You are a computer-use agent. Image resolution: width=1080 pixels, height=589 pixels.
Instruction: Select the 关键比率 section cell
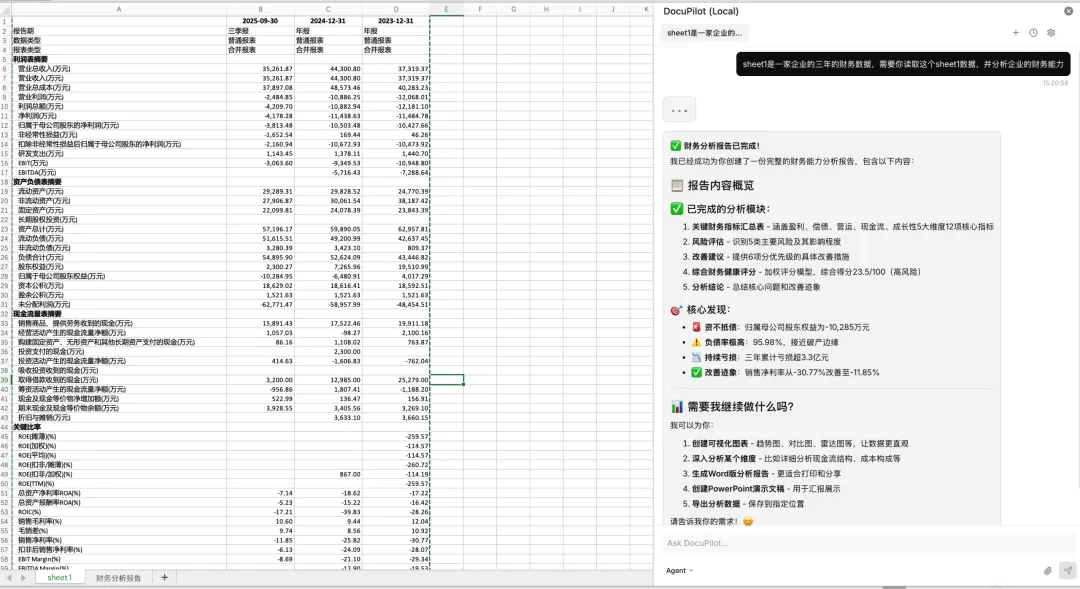pyautogui.click(x=118, y=427)
